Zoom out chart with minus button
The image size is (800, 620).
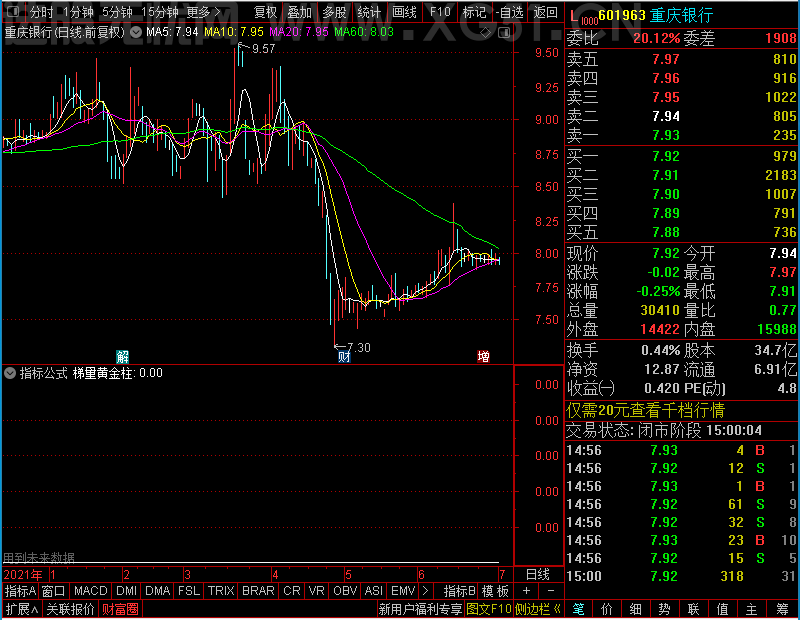pyautogui.click(x=551, y=591)
